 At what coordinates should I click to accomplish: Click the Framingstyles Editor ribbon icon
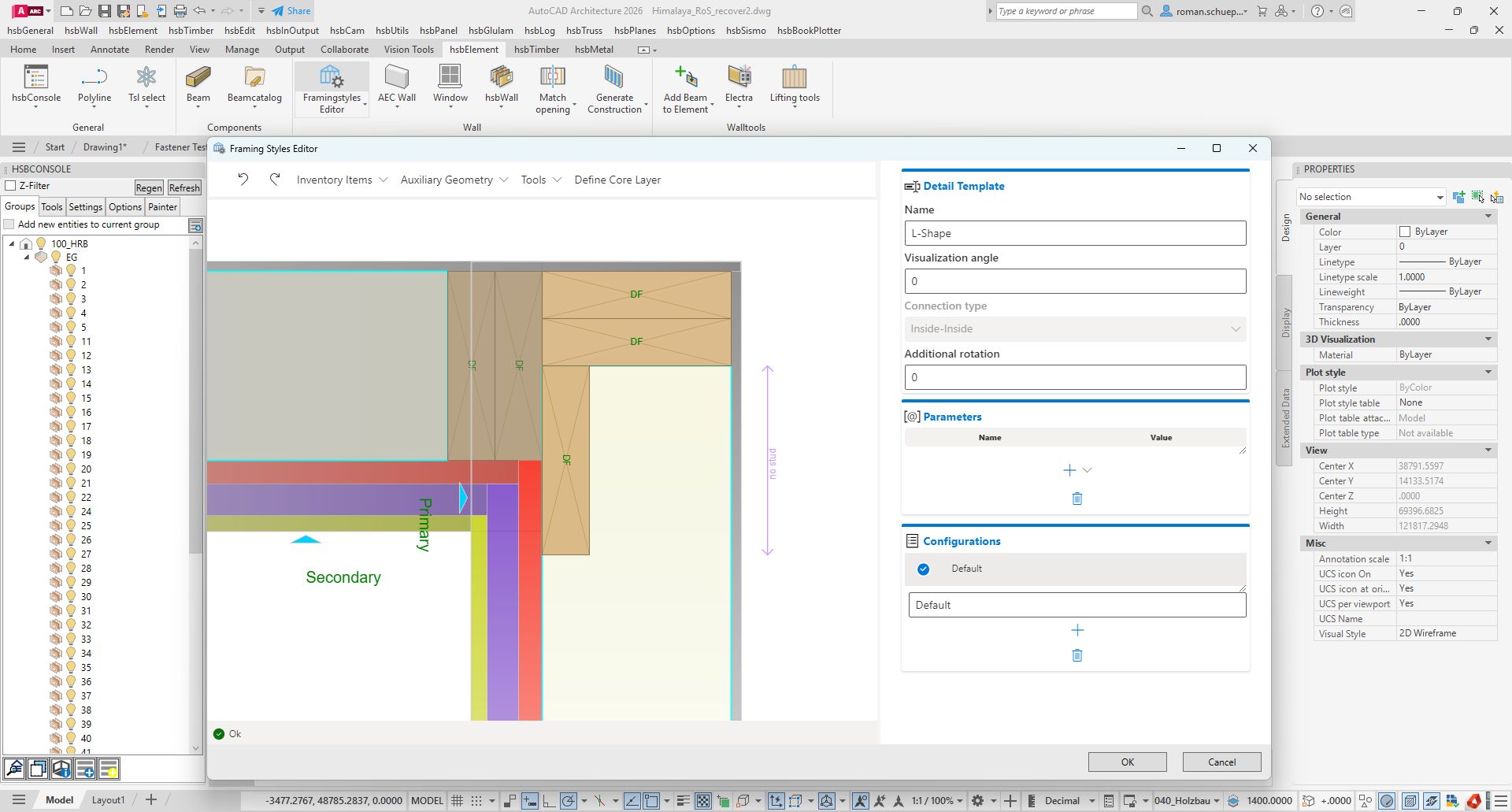point(332,78)
